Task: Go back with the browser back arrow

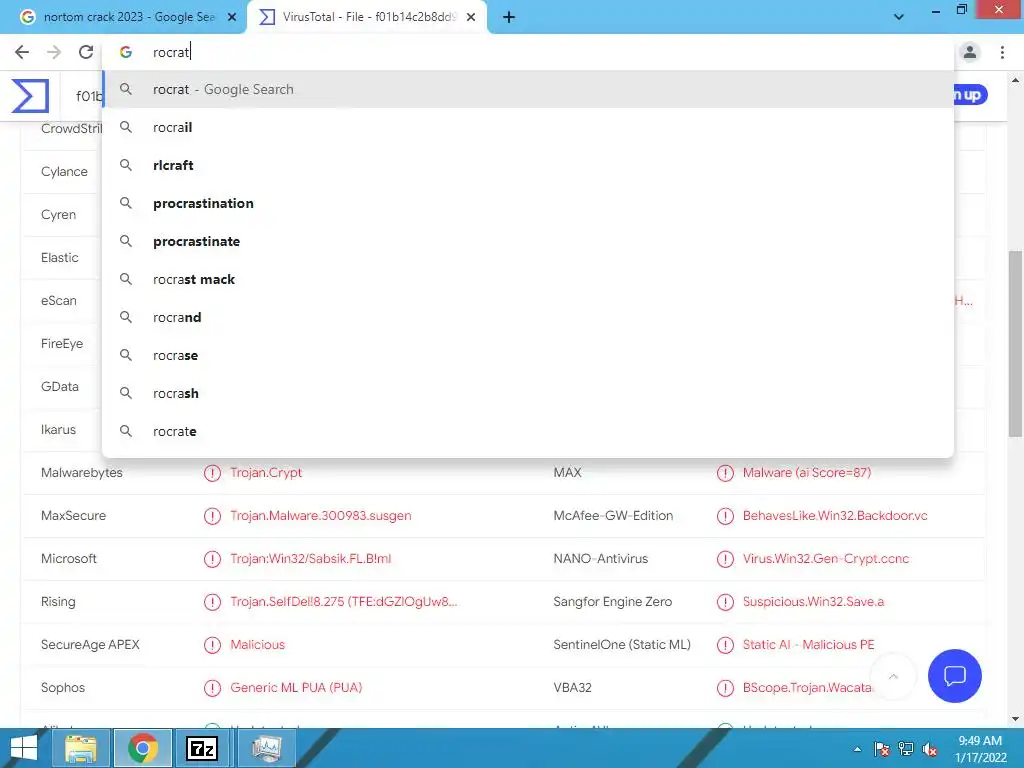Action: pos(22,52)
